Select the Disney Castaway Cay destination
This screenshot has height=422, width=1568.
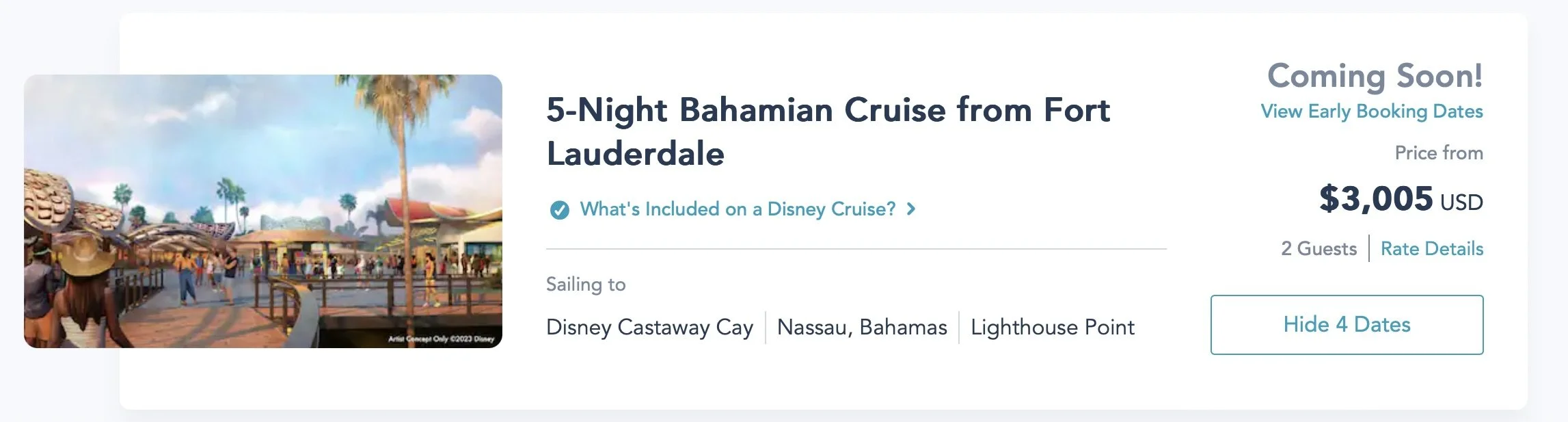coord(649,328)
